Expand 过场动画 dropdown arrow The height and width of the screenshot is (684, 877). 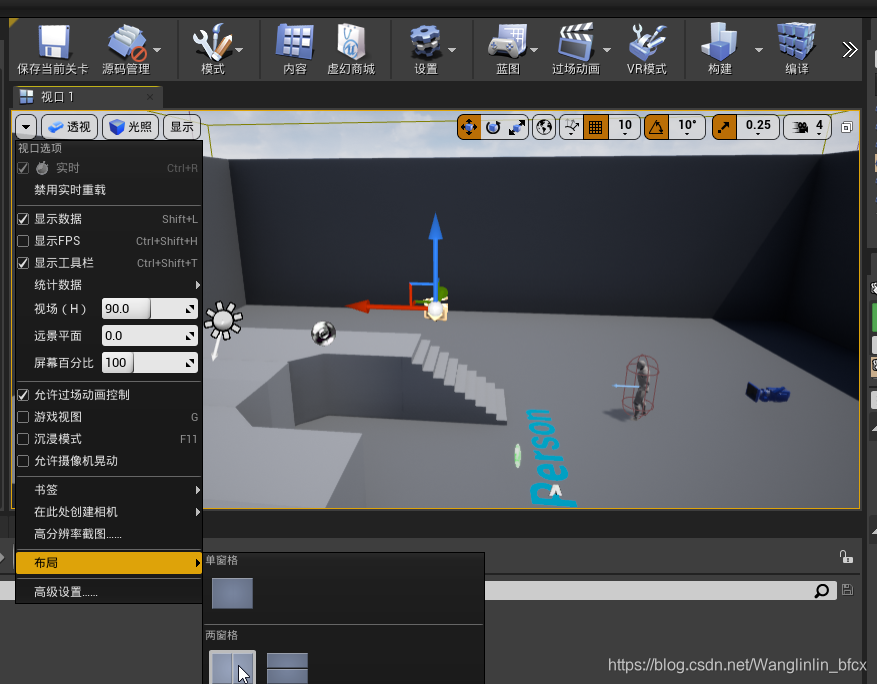[607, 50]
